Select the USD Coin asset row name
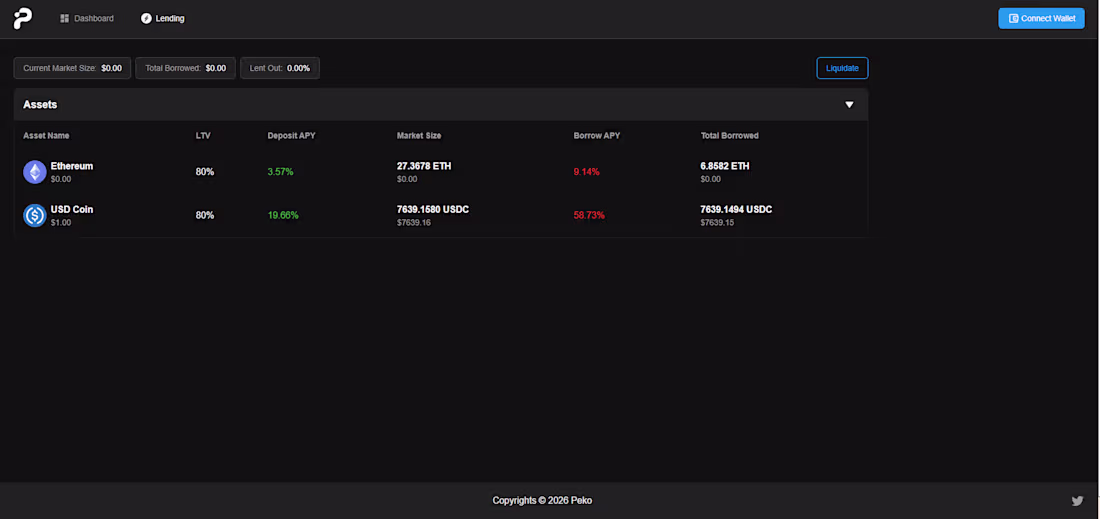 tap(72, 209)
